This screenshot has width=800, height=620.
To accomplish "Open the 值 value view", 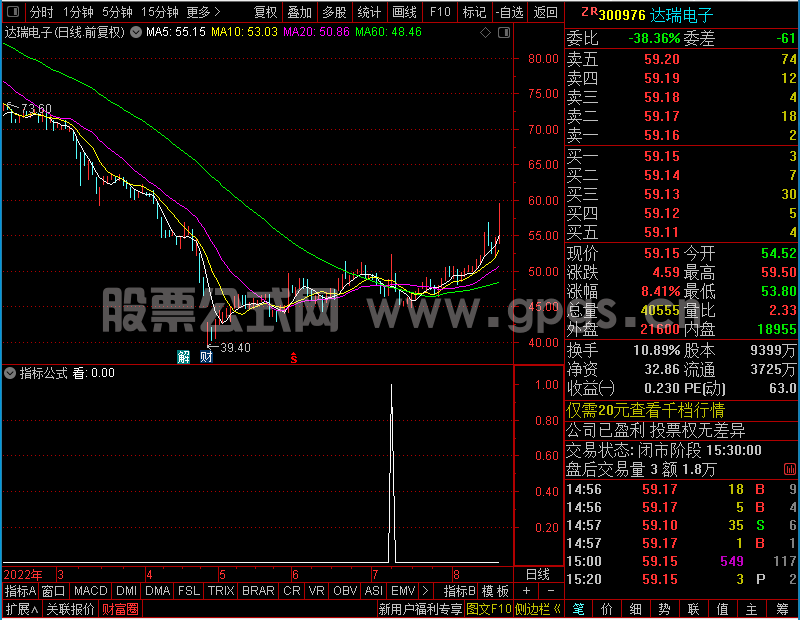I will (x=722, y=609).
